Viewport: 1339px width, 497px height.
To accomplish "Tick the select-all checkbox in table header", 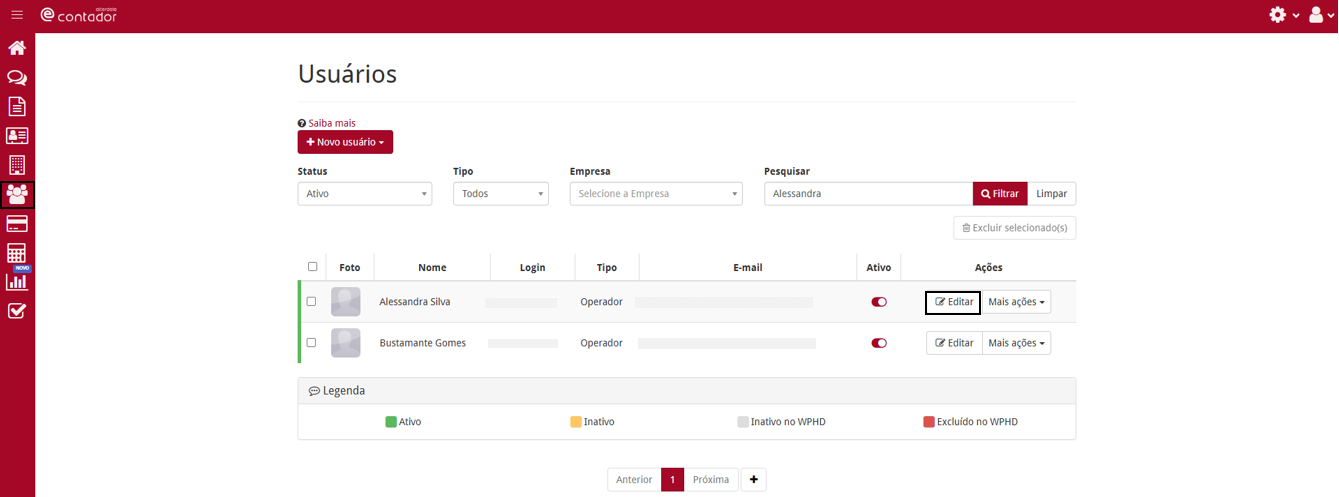I will pos(313,267).
